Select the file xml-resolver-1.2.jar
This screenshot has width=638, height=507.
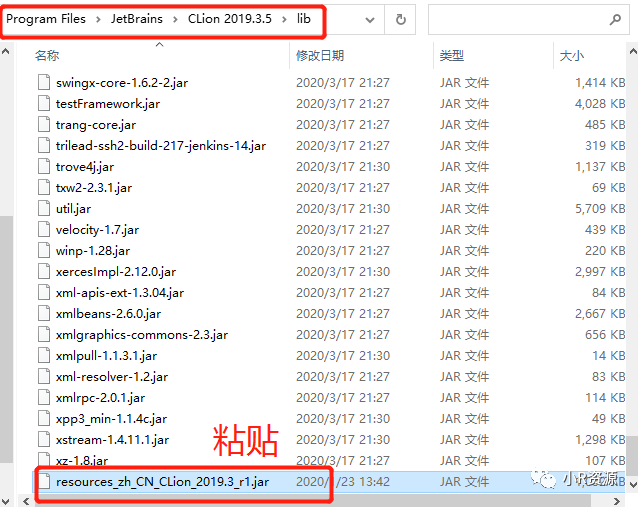pos(111,377)
